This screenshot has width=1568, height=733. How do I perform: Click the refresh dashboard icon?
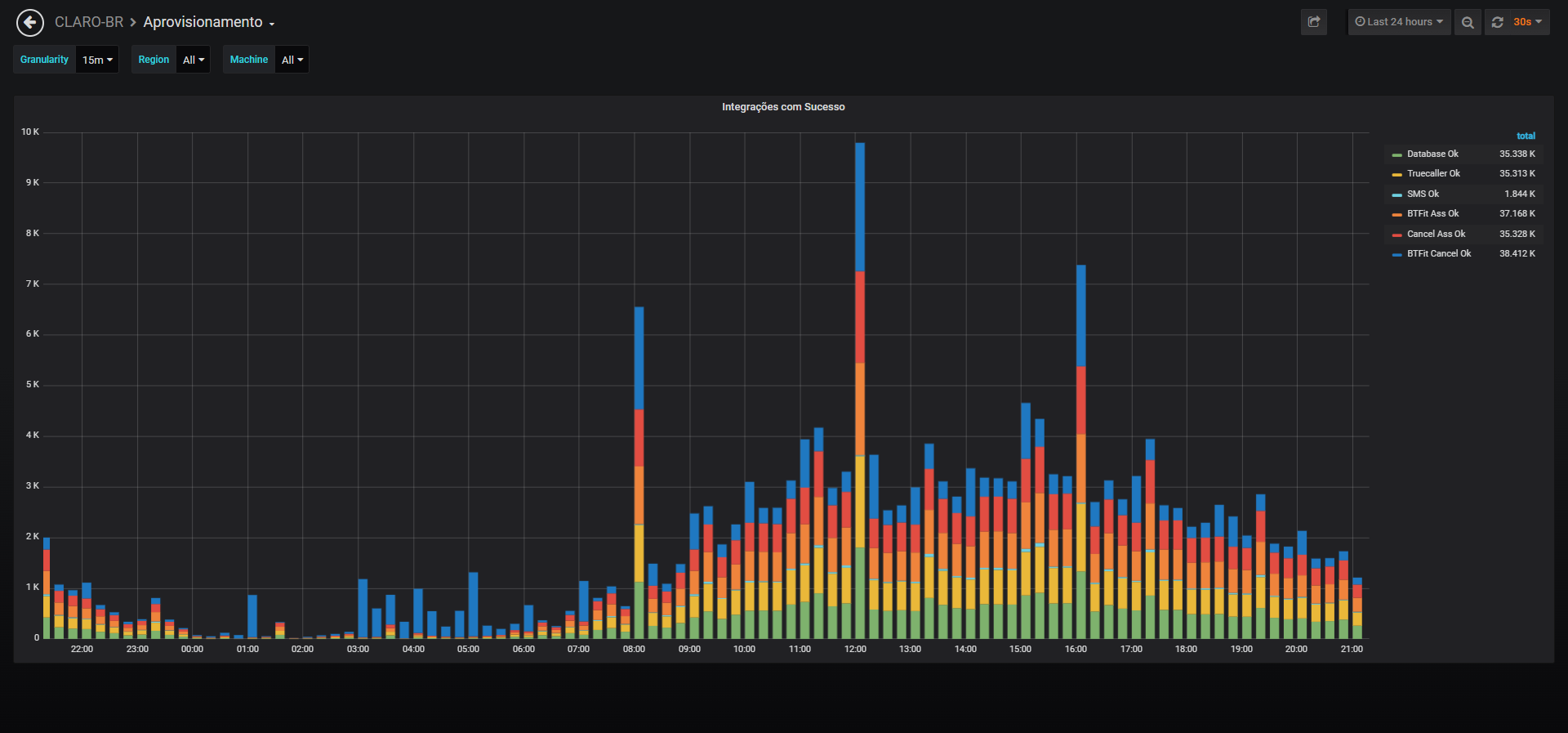(1498, 22)
